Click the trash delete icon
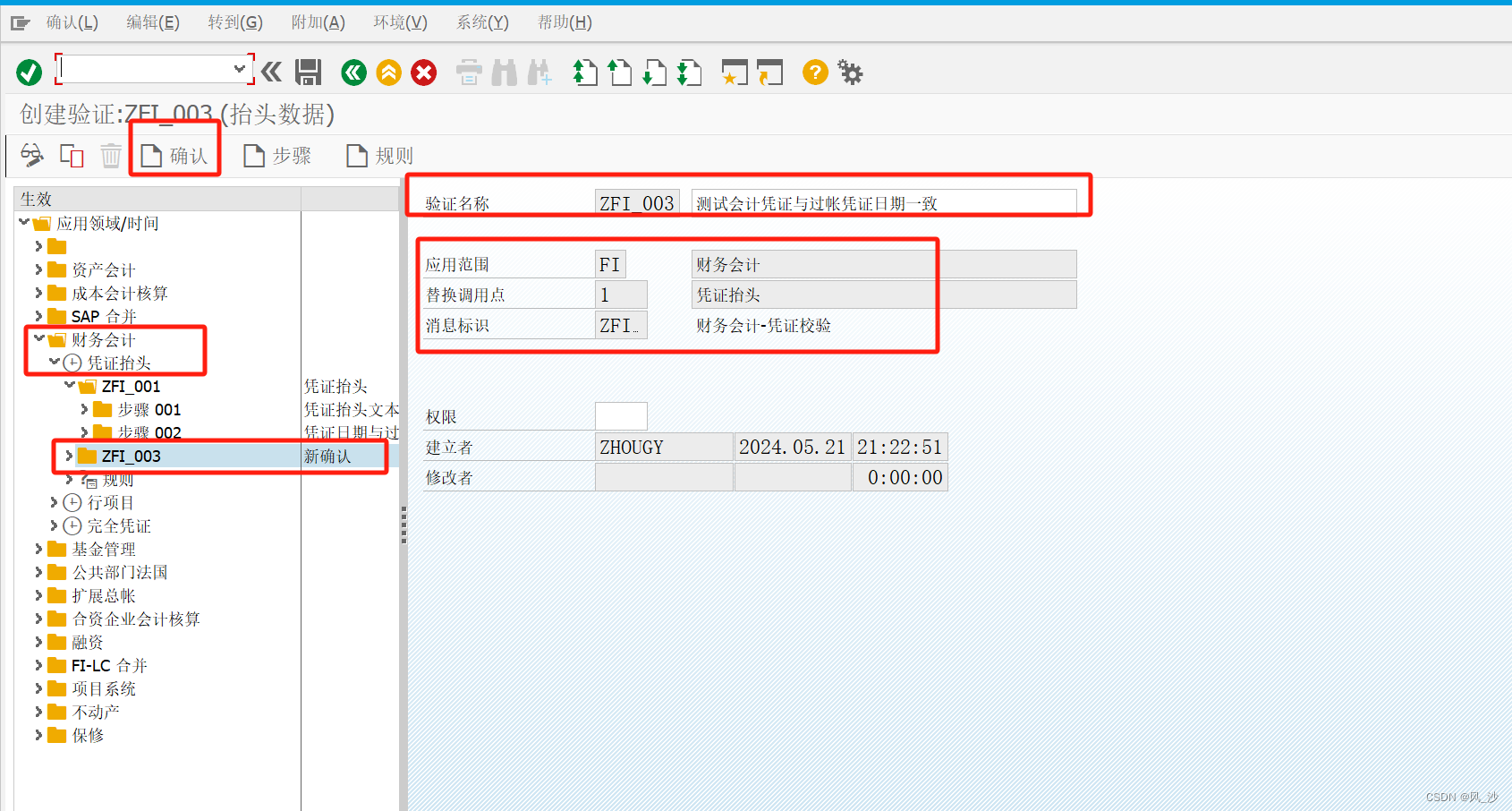Image resolution: width=1512 pixels, height=811 pixels. point(111,155)
